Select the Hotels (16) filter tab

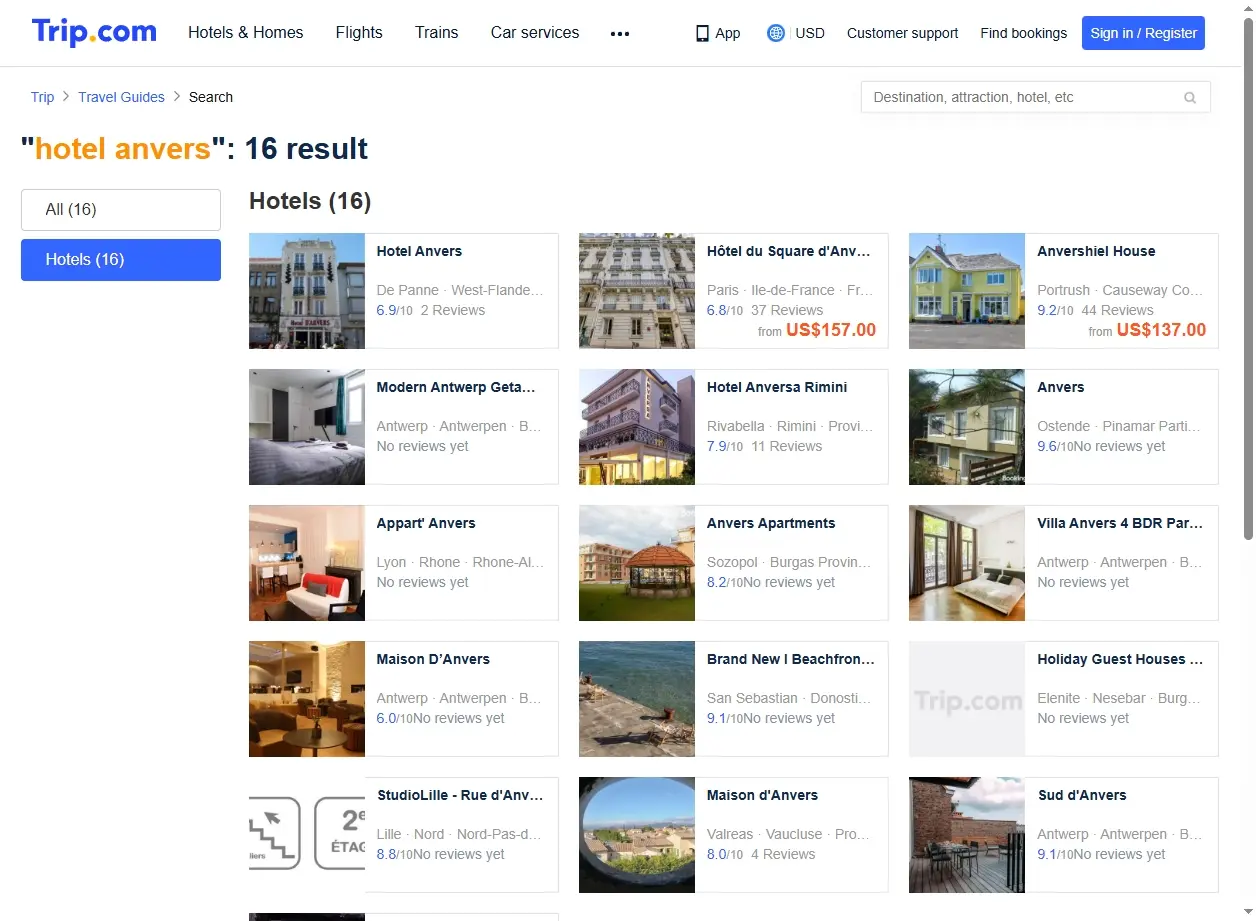coord(121,260)
